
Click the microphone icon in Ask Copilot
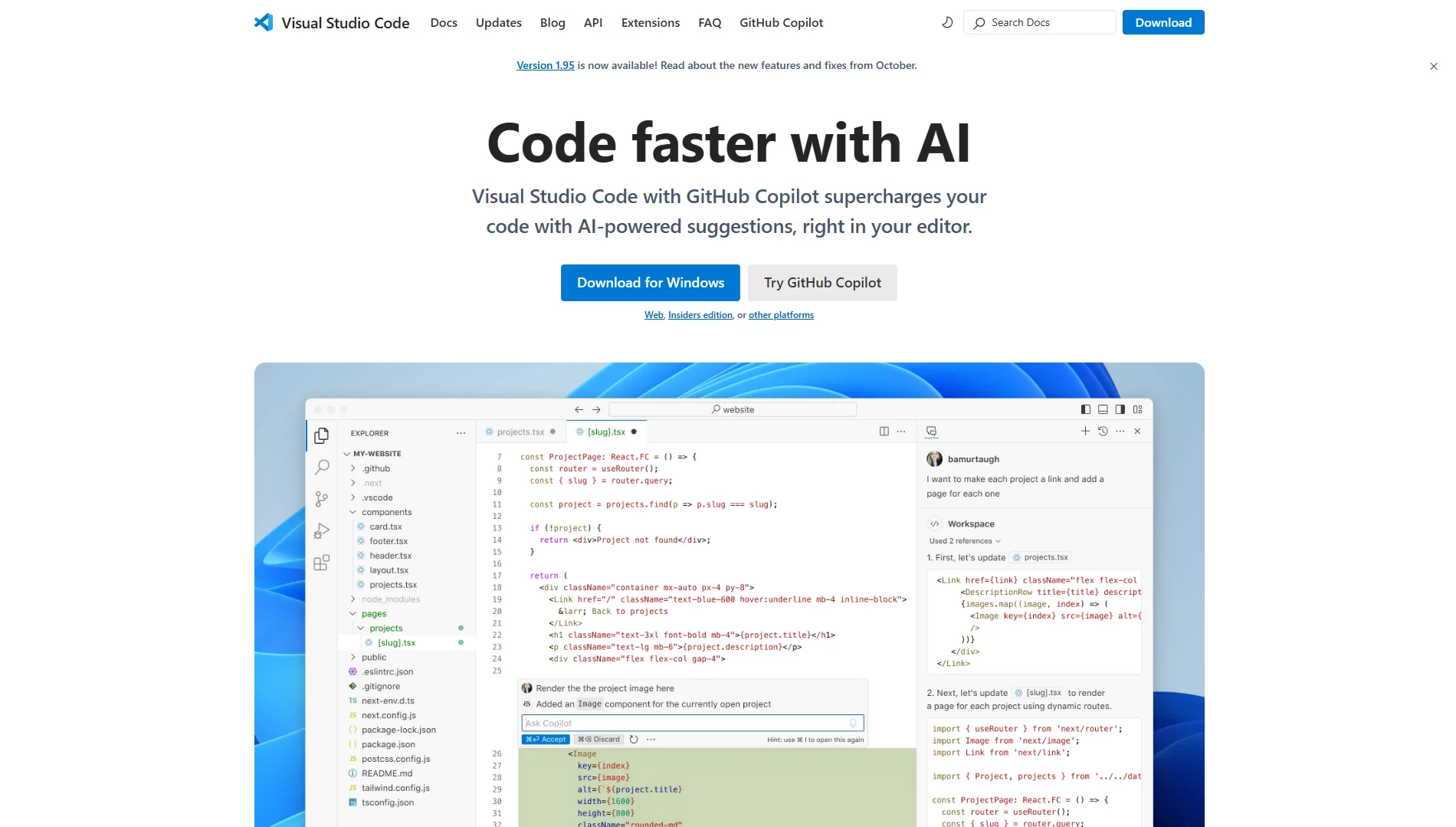[x=853, y=723]
